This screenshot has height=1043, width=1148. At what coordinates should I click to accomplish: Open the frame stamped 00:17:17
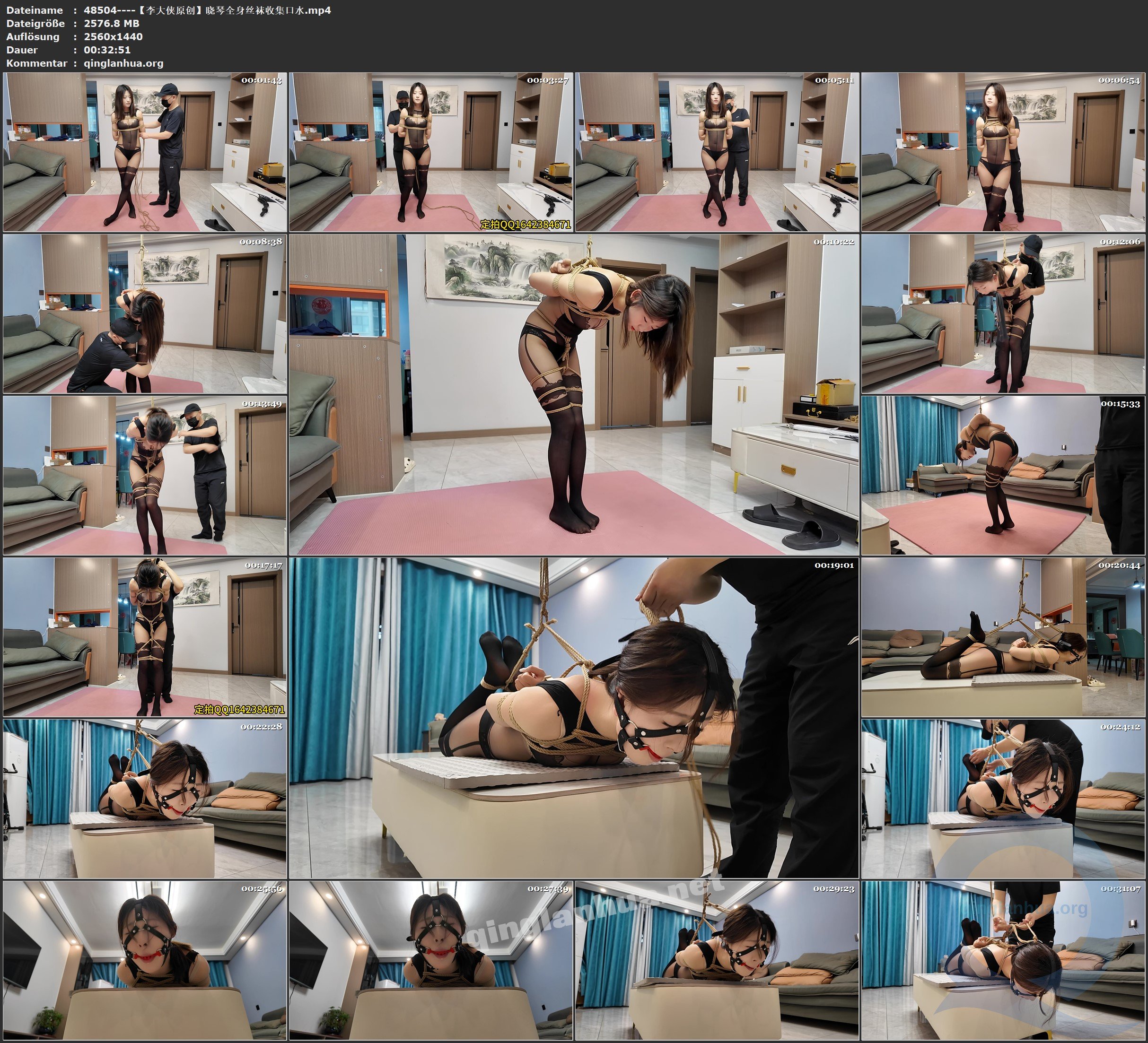(145, 637)
